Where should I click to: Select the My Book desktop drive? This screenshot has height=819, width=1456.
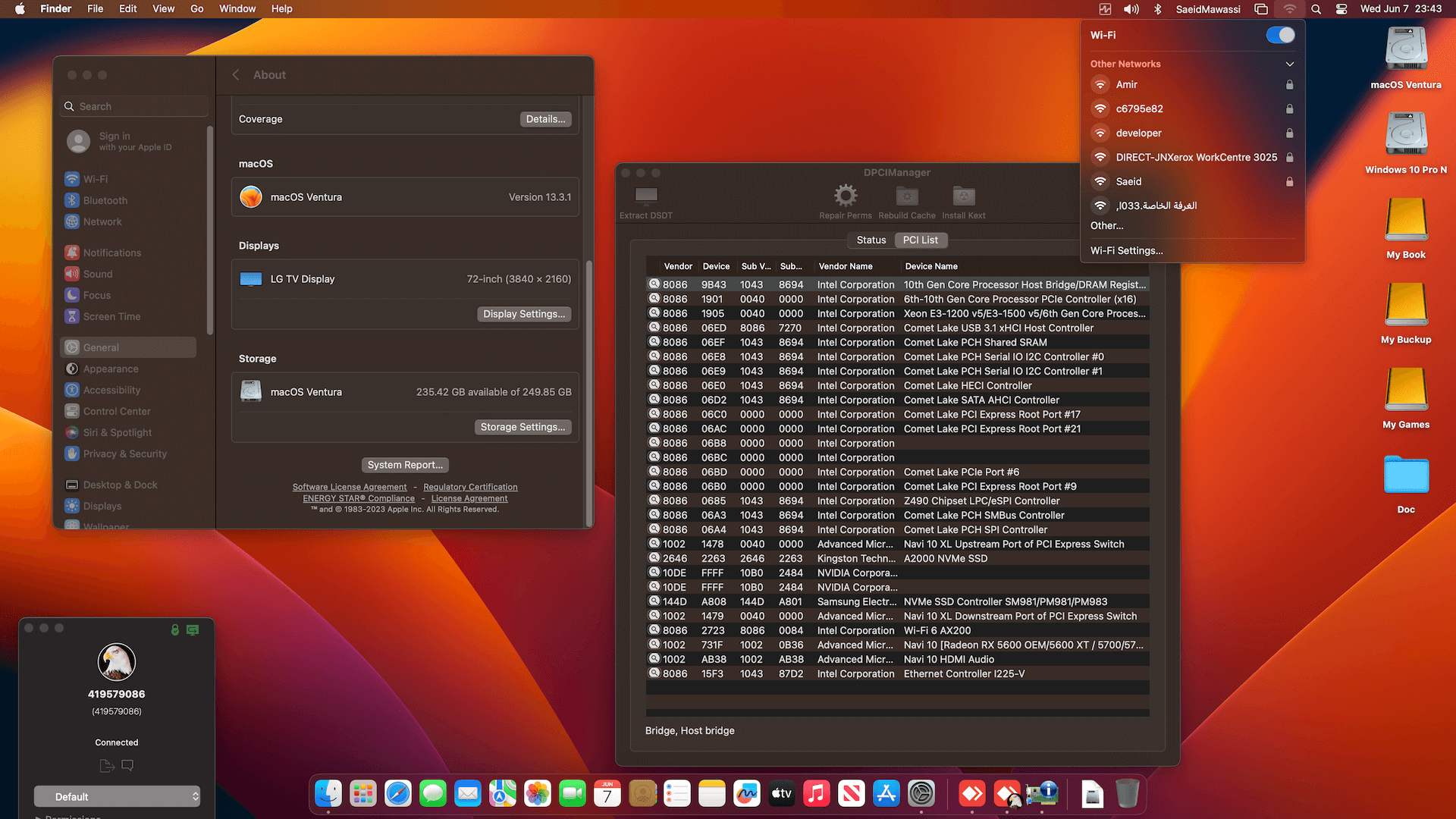(x=1406, y=227)
